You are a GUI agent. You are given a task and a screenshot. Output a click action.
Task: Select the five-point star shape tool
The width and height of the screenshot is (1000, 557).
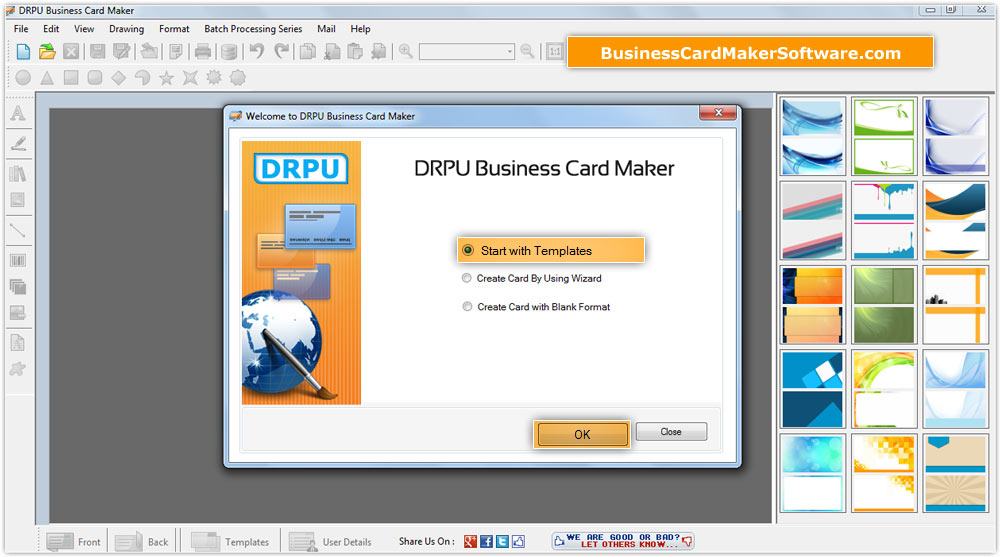(x=166, y=78)
